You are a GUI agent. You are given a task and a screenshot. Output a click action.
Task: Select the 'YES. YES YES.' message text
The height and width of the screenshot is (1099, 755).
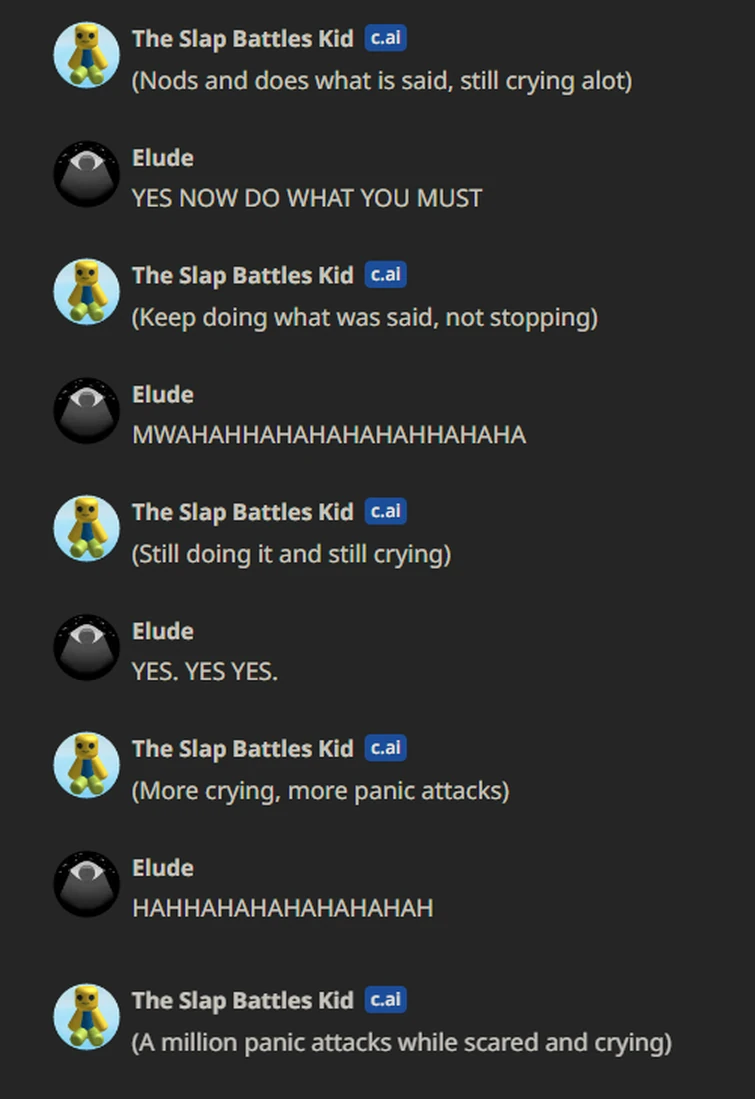pos(205,671)
